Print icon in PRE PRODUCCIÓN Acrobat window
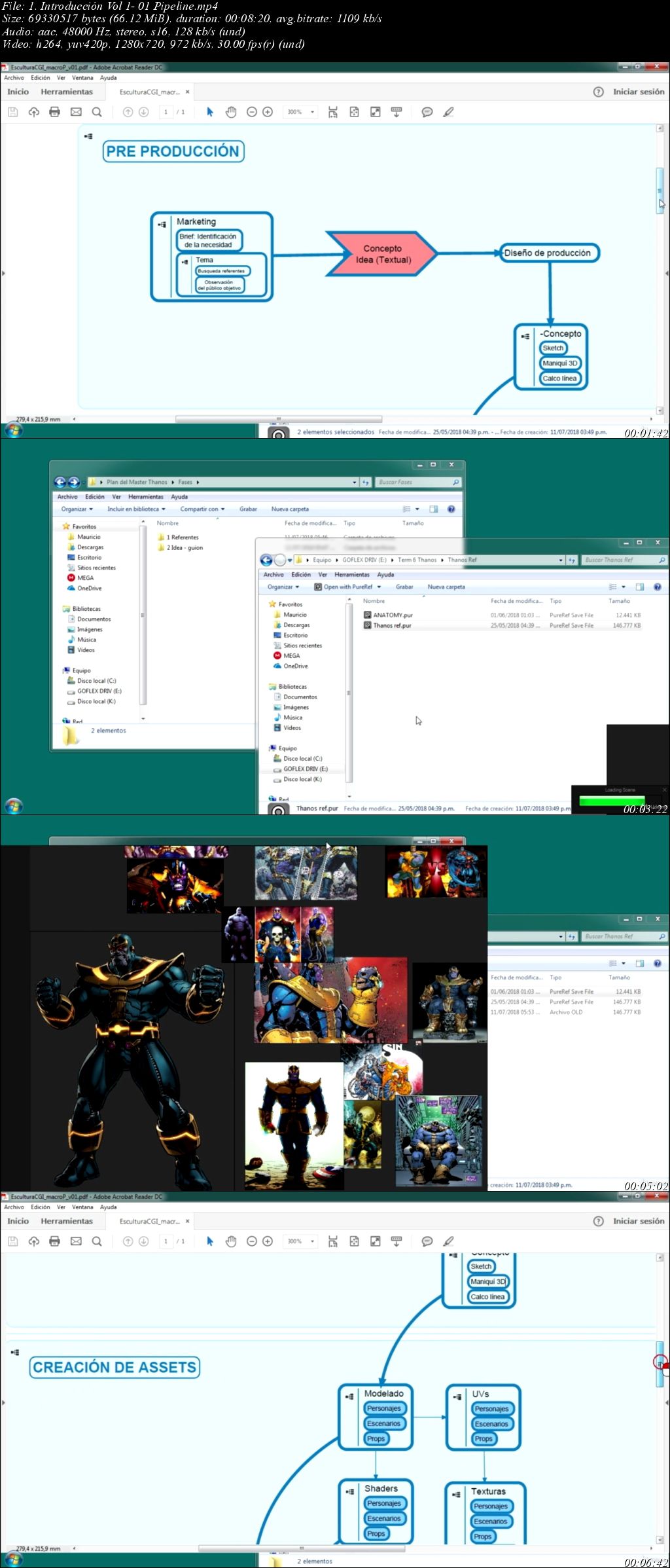The image size is (670, 1568). (x=55, y=112)
